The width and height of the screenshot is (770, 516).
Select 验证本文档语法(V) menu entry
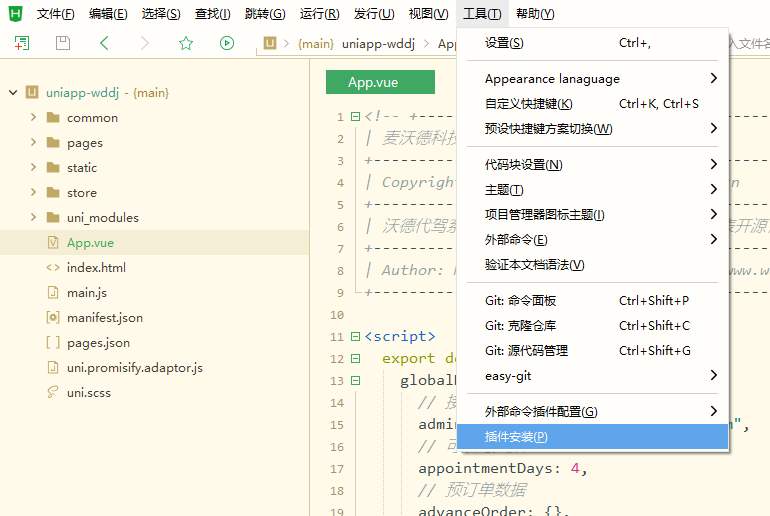(593, 265)
